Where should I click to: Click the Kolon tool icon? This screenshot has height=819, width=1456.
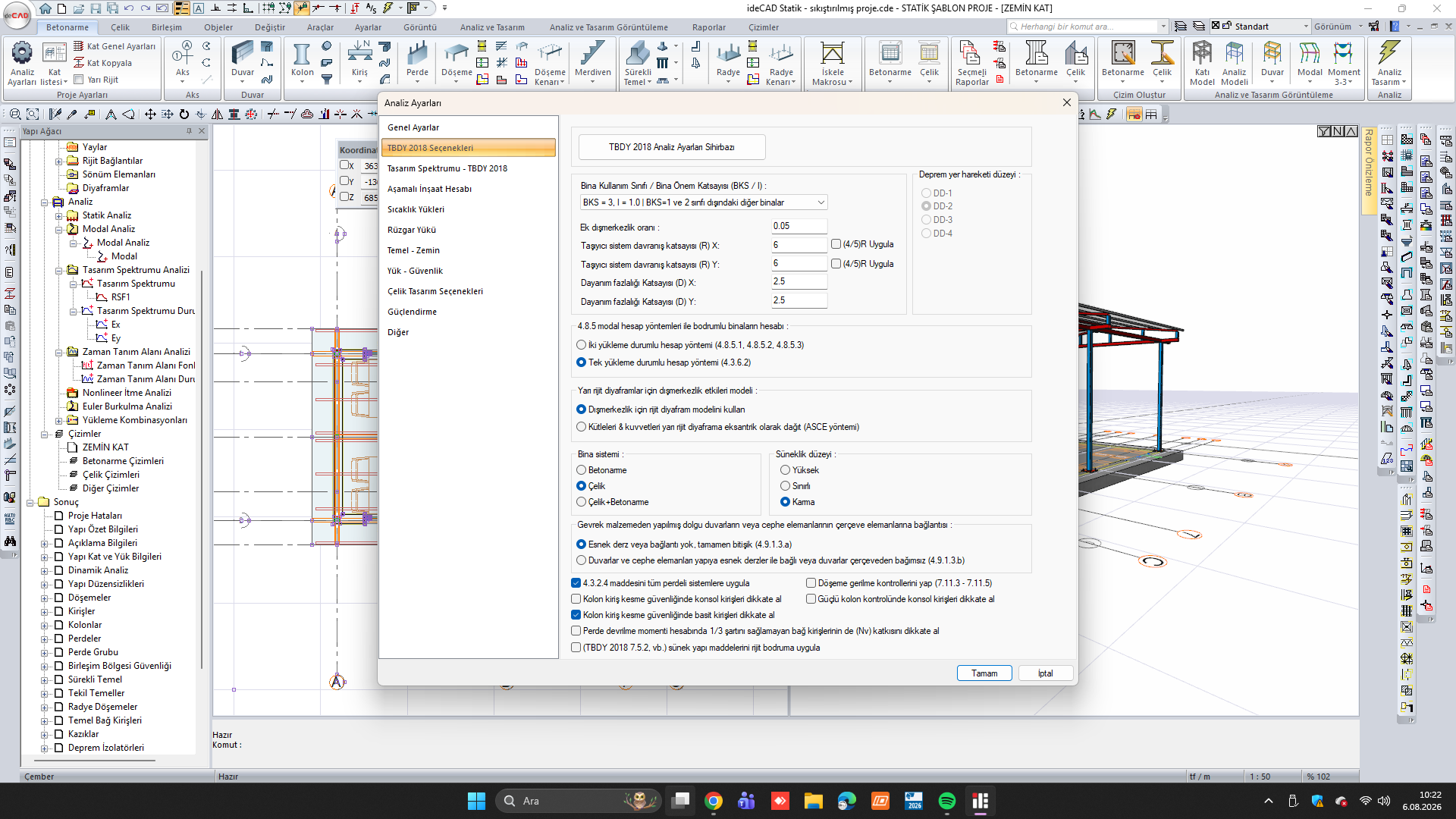pyautogui.click(x=302, y=55)
